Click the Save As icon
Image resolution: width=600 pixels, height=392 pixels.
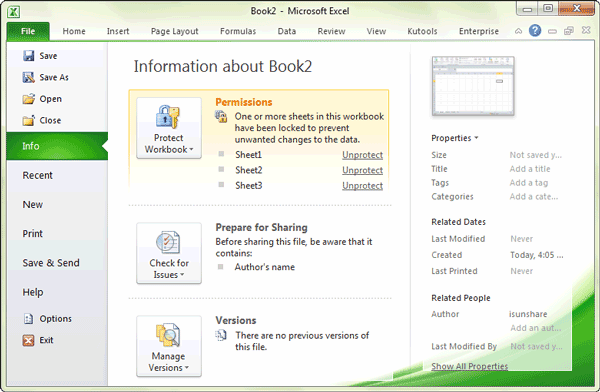pyautogui.click(x=28, y=77)
